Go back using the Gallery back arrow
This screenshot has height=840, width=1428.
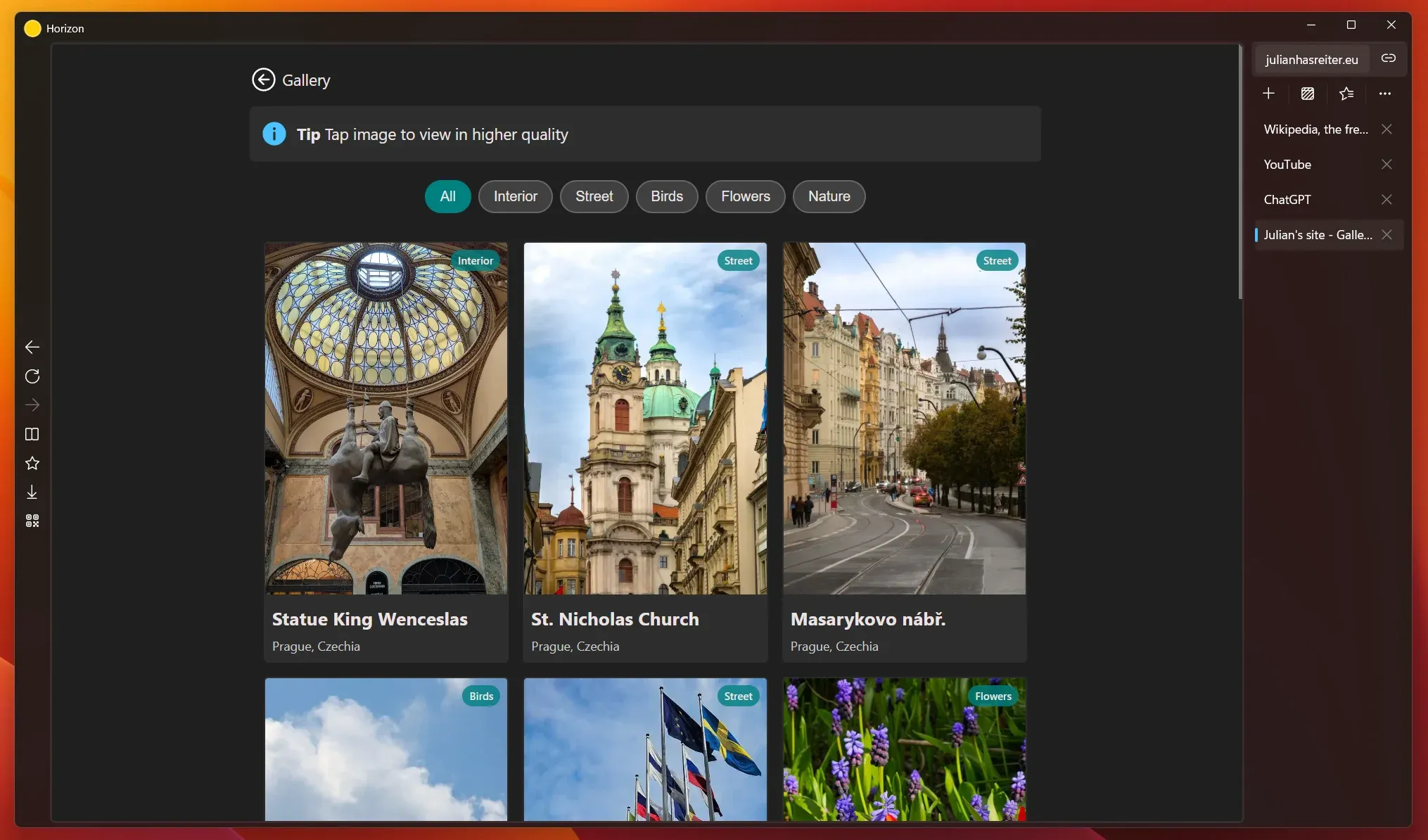click(x=262, y=79)
